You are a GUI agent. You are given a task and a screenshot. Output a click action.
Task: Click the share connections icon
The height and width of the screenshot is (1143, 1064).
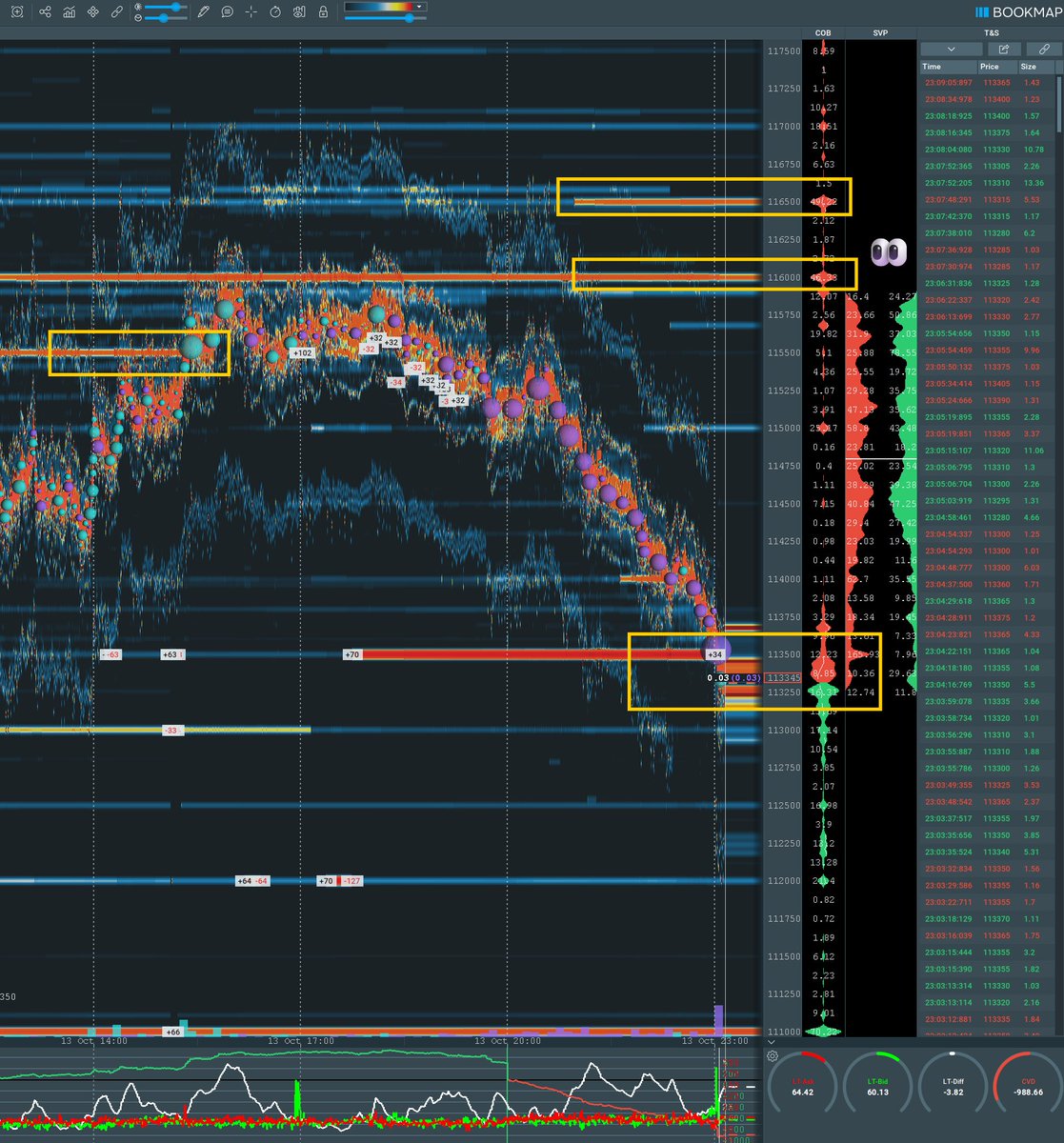coord(45,10)
